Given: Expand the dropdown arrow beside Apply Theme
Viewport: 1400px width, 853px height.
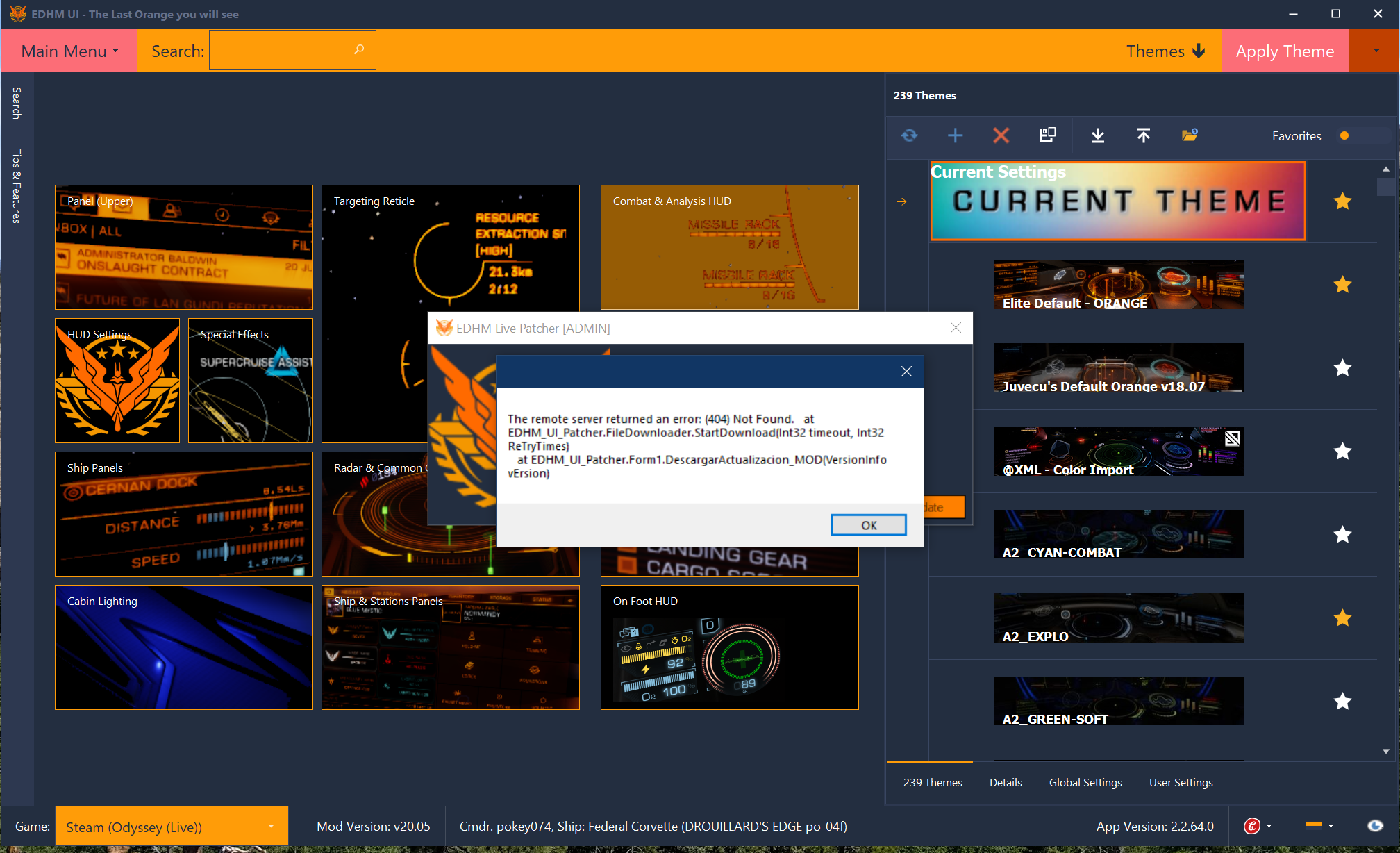Looking at the screenshot, I should click(x=1376, y=51).
